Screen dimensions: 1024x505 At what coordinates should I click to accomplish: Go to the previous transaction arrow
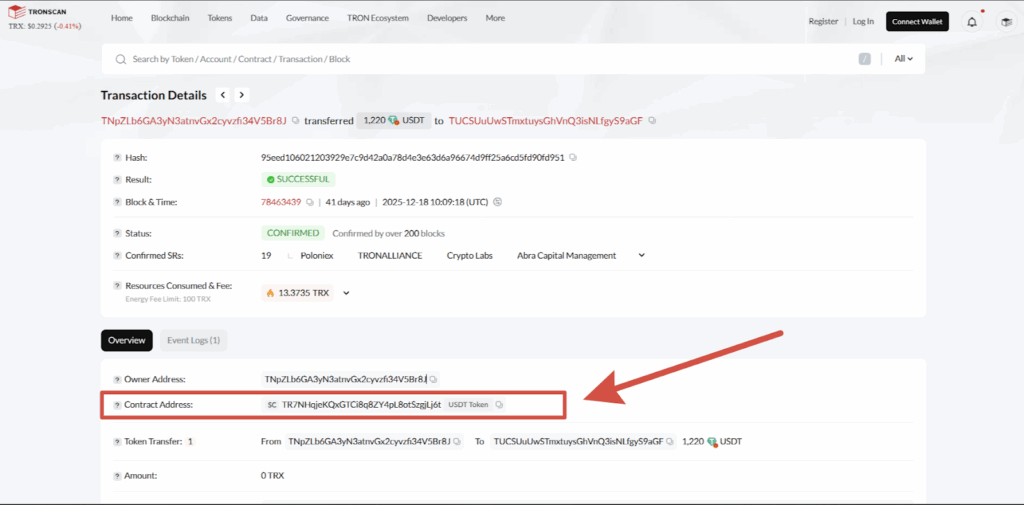pyautogui.click(x=223, y=95)
